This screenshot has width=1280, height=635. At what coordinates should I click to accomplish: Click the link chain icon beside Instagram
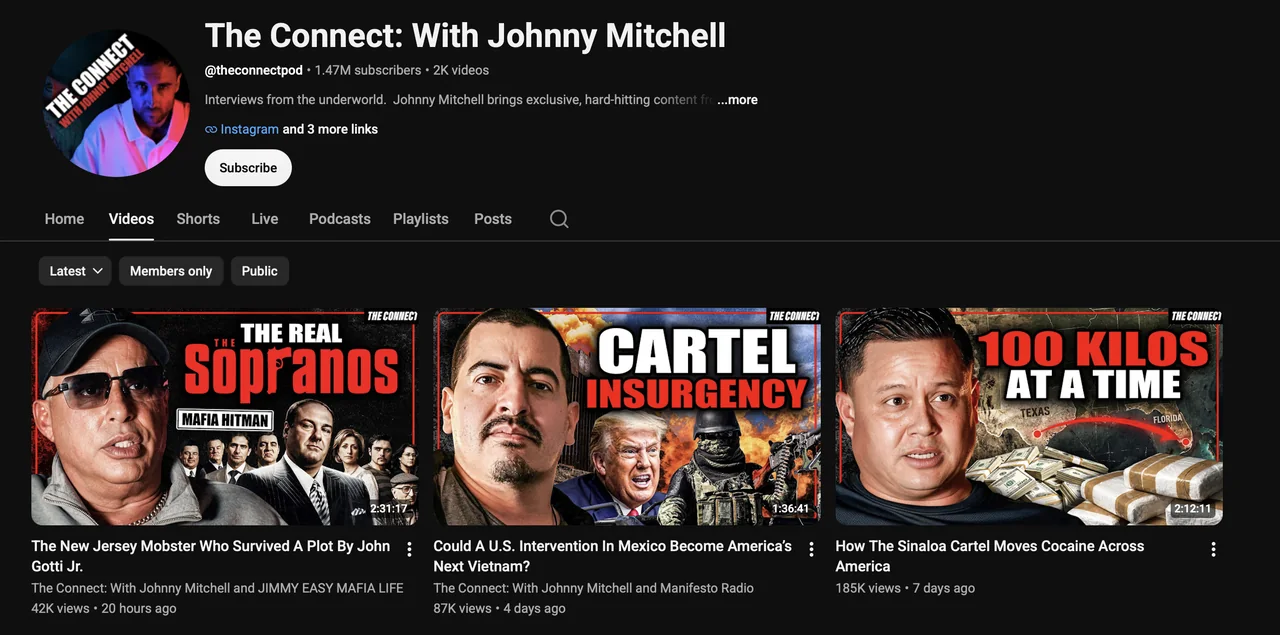point(211,129)
